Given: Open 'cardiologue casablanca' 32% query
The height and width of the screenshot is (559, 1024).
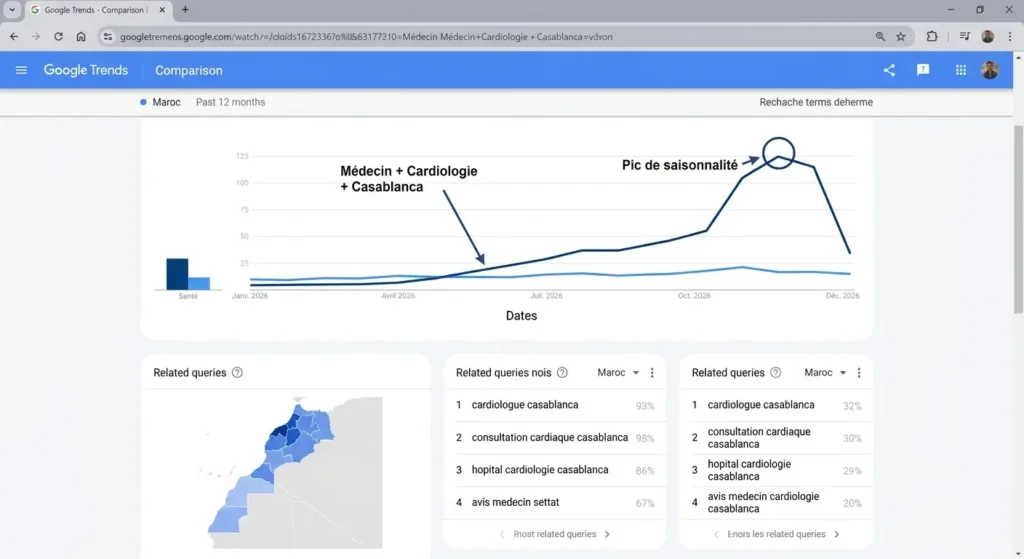Looking at the screenshot, I should (776, 405).
